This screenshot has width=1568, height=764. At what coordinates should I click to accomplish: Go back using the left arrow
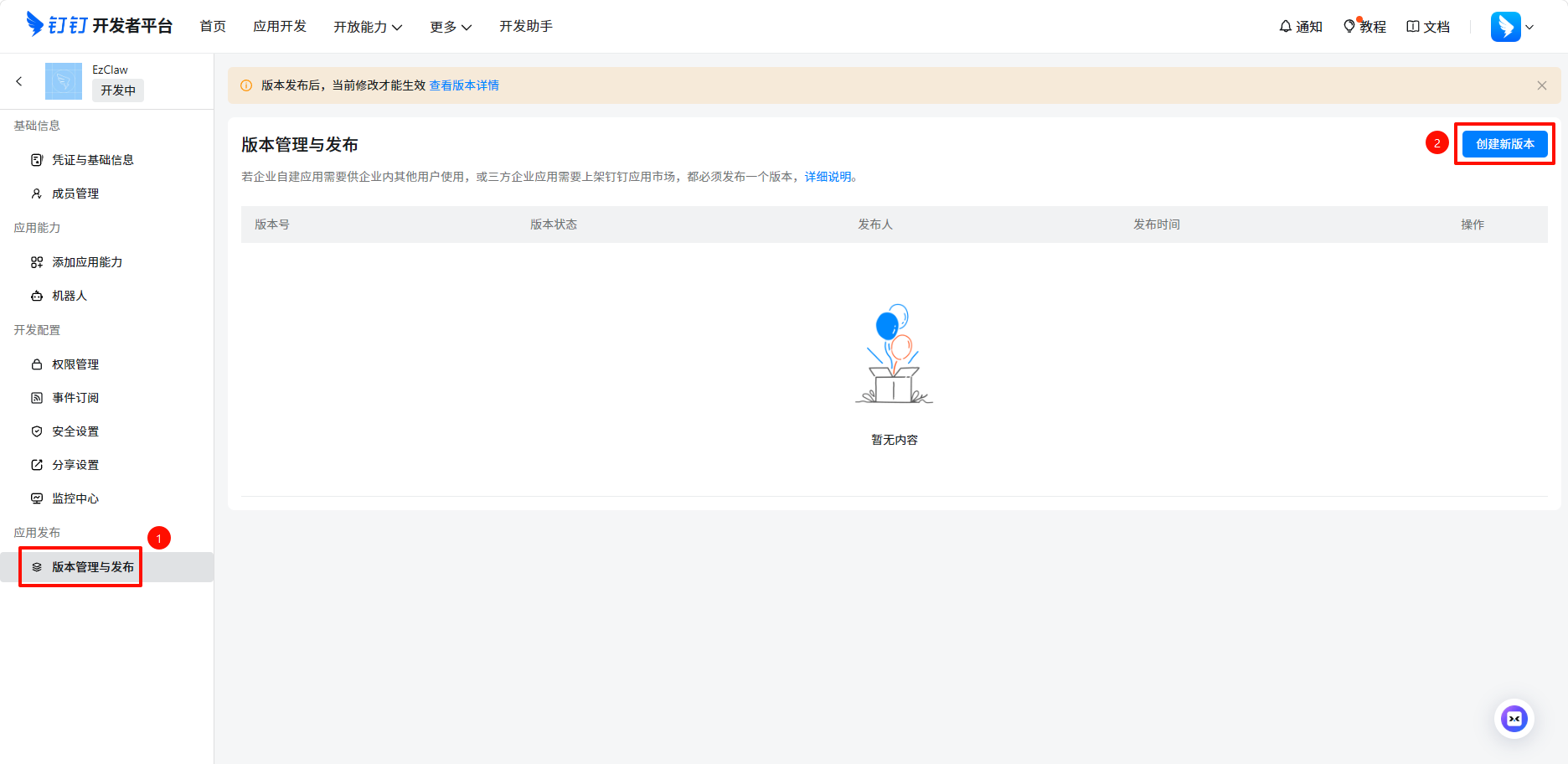[x=19, y=81]
